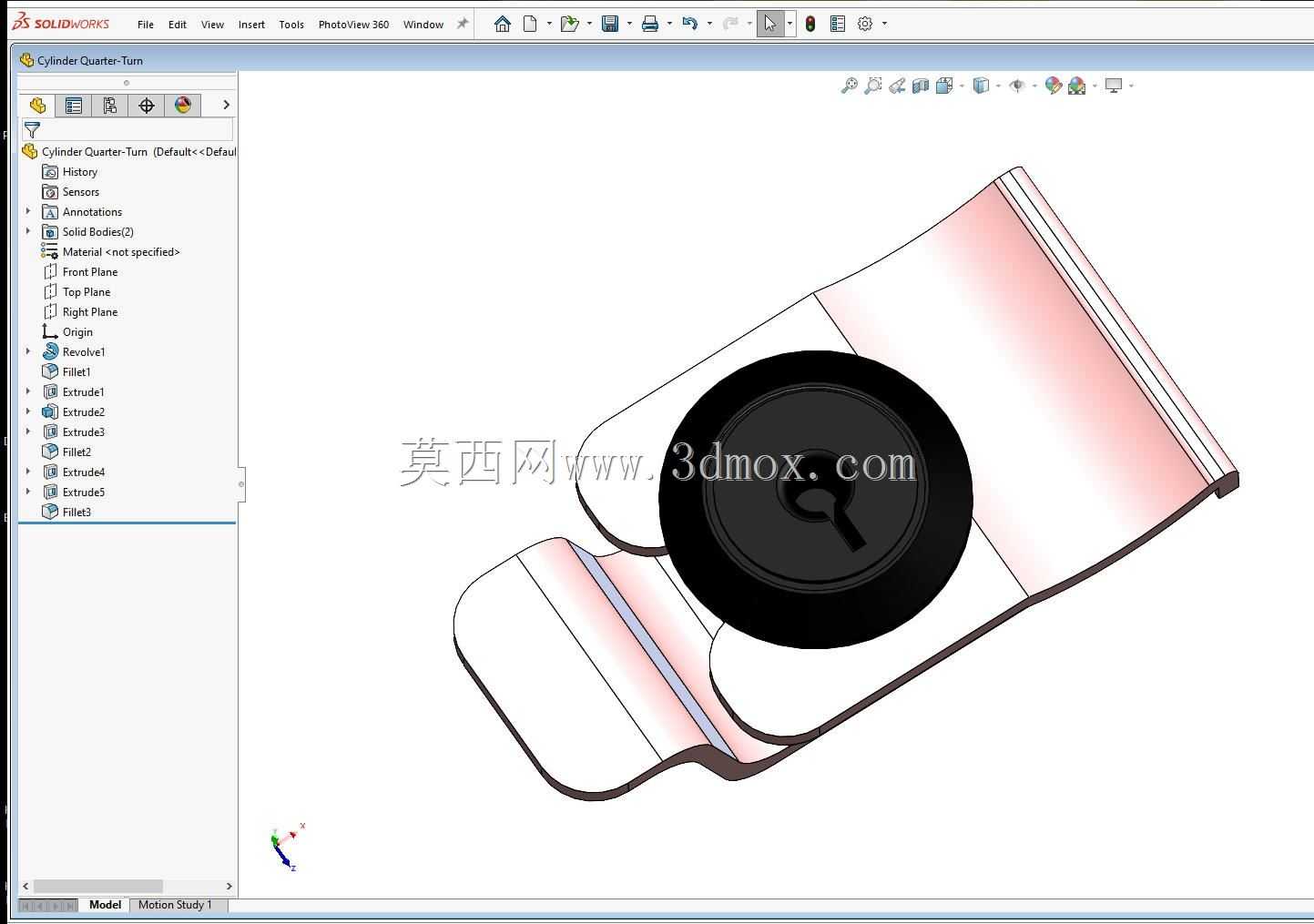Viewport: 1314px width, 924px height.
Task: Expand the Extrude4 feature
Action: coord(28,472)
